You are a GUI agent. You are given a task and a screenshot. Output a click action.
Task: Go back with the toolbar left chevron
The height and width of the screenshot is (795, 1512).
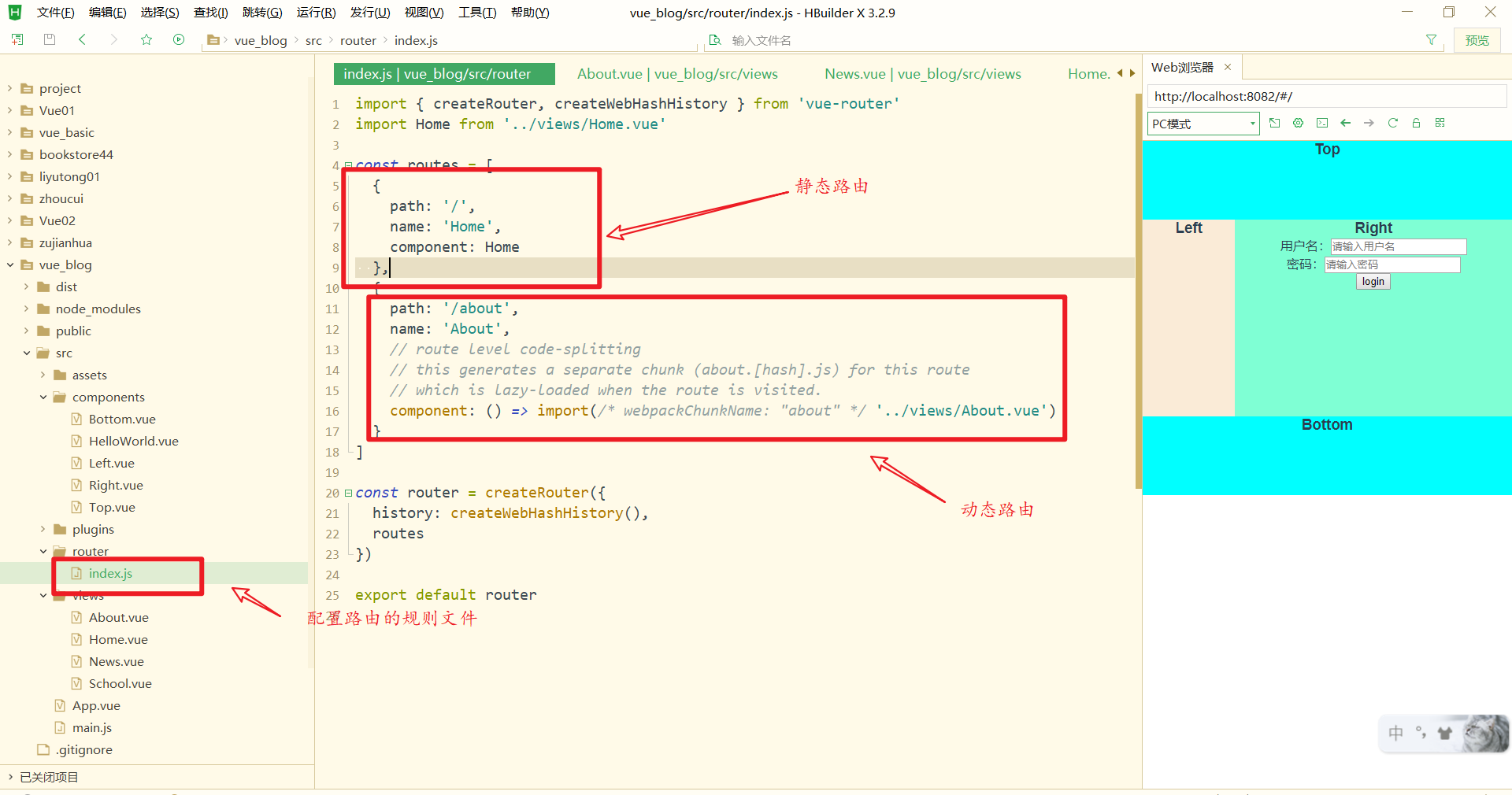82,39
